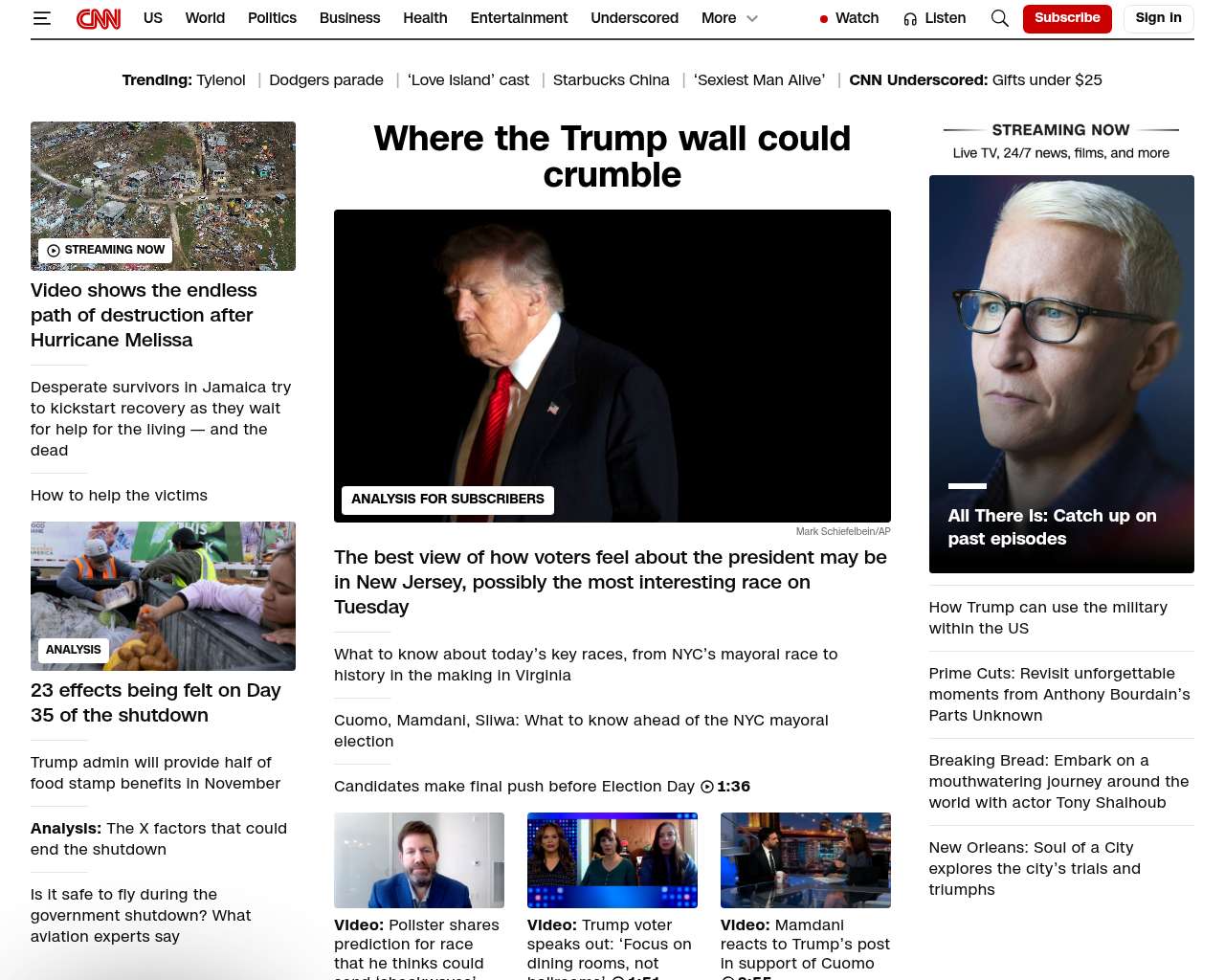Read '23 effects being felt on Day 35' story
Screen dimensions: 1225x980
[156, 702]
